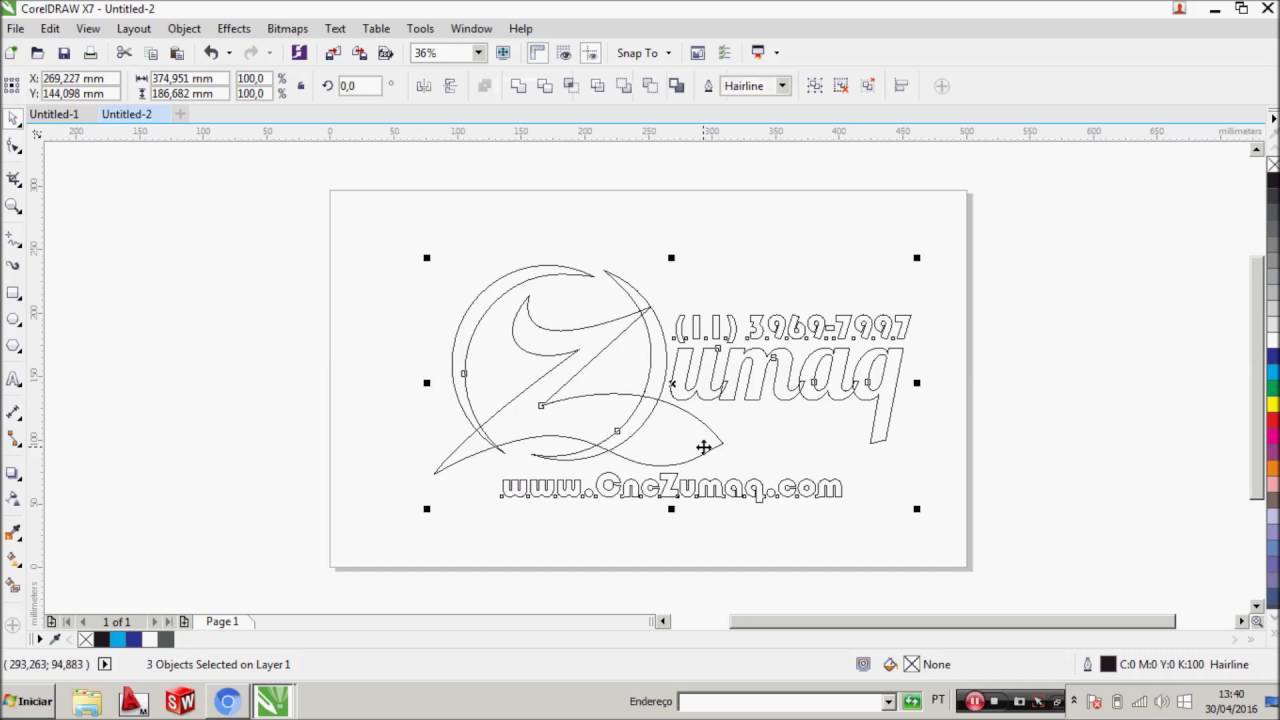The height and width of the screenshot is (720, 1280).
Task: Click the yellow swatch in right color palette
Action: click(1273, 405)
